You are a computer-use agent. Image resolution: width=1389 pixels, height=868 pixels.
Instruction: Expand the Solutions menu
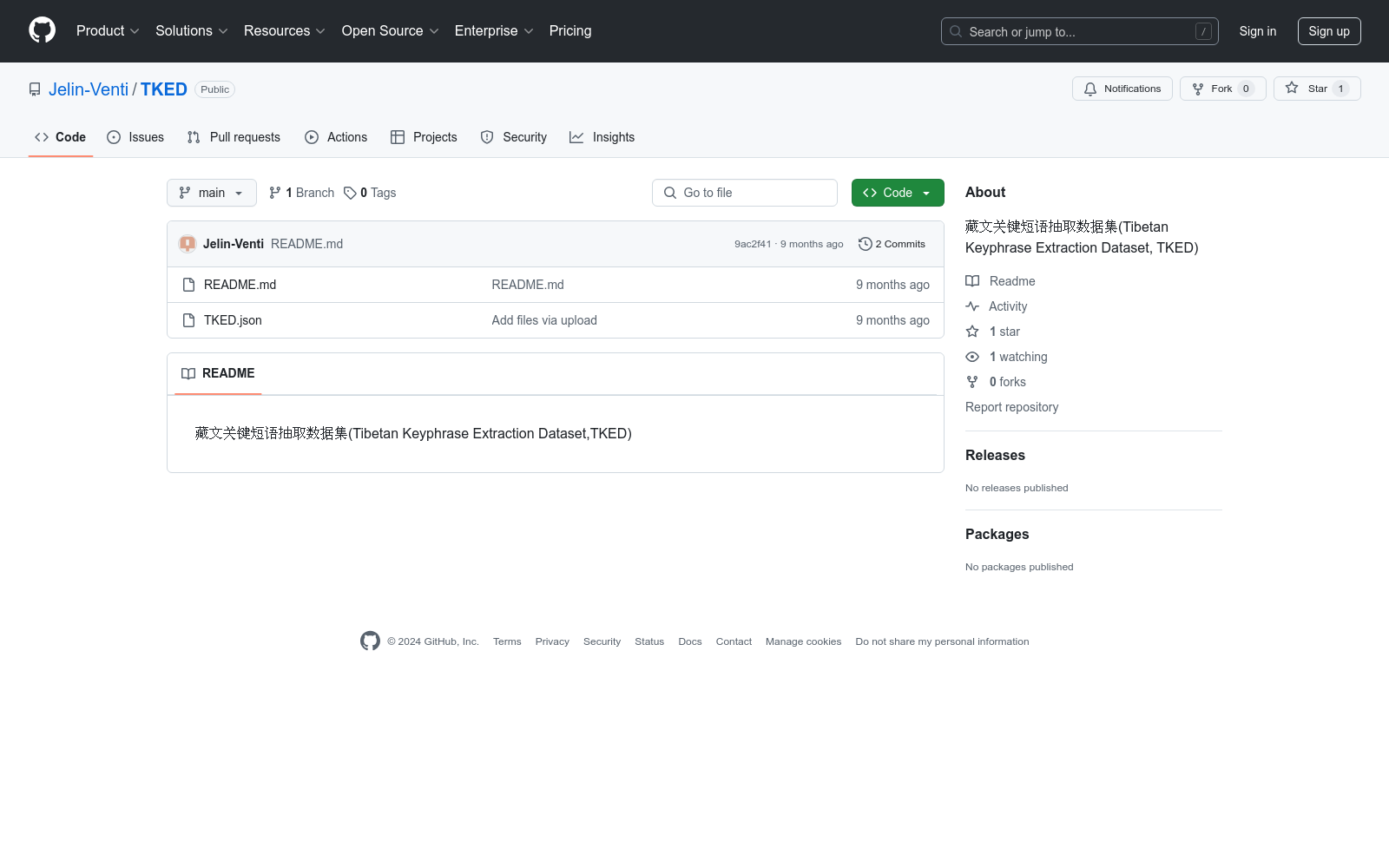click(192, 30)
